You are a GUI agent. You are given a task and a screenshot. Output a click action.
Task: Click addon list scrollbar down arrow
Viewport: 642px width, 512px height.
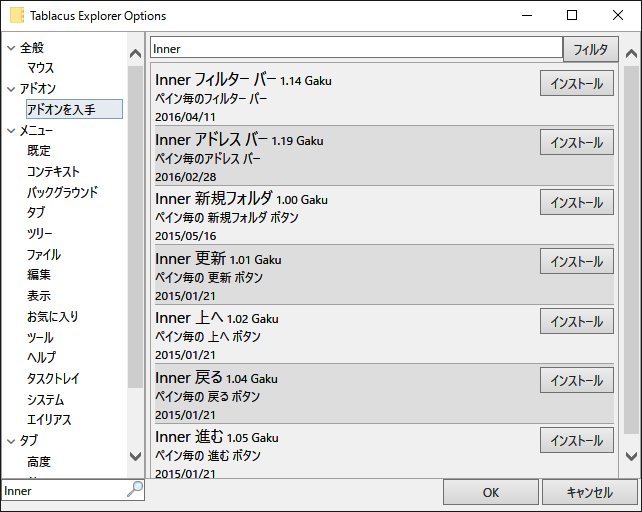pyautogui.click(x=631, y=456)
